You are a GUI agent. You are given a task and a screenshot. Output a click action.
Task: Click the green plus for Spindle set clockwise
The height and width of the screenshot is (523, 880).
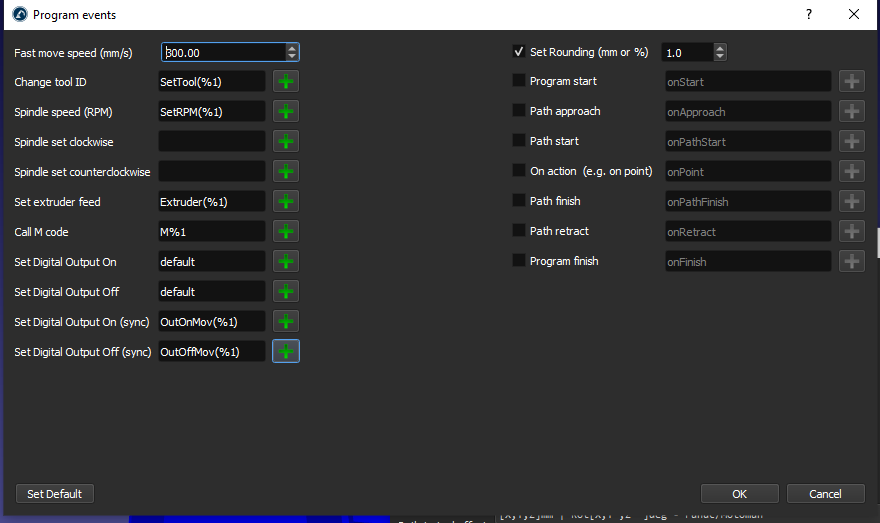click(x=286, y=141)
